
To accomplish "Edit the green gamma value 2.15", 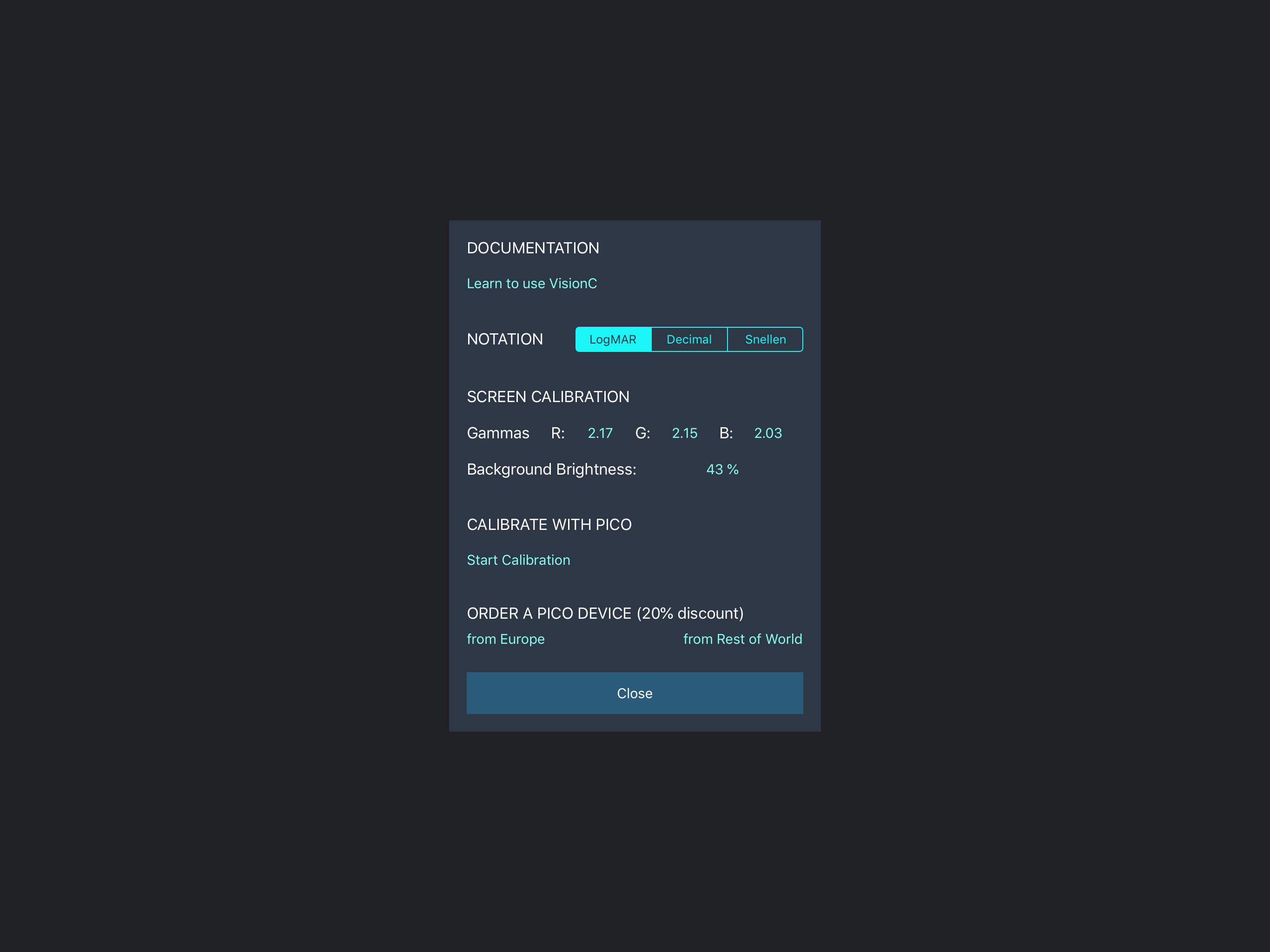I will tap(684, 433).
